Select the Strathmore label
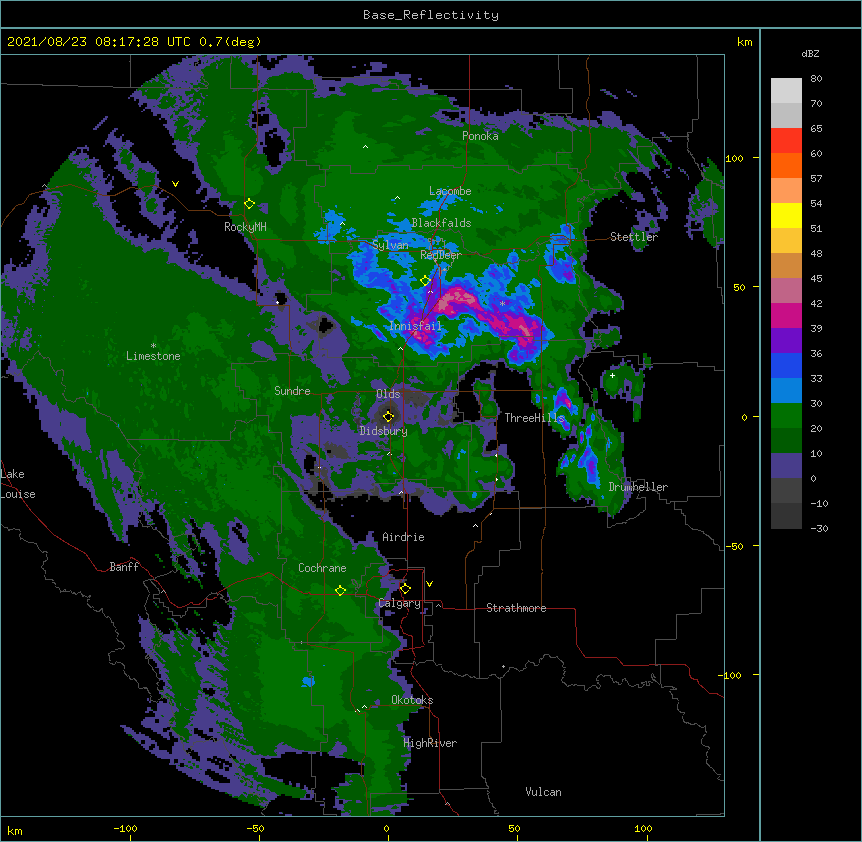This screenshot has width=862, height=842. click(x=516, y=608)
